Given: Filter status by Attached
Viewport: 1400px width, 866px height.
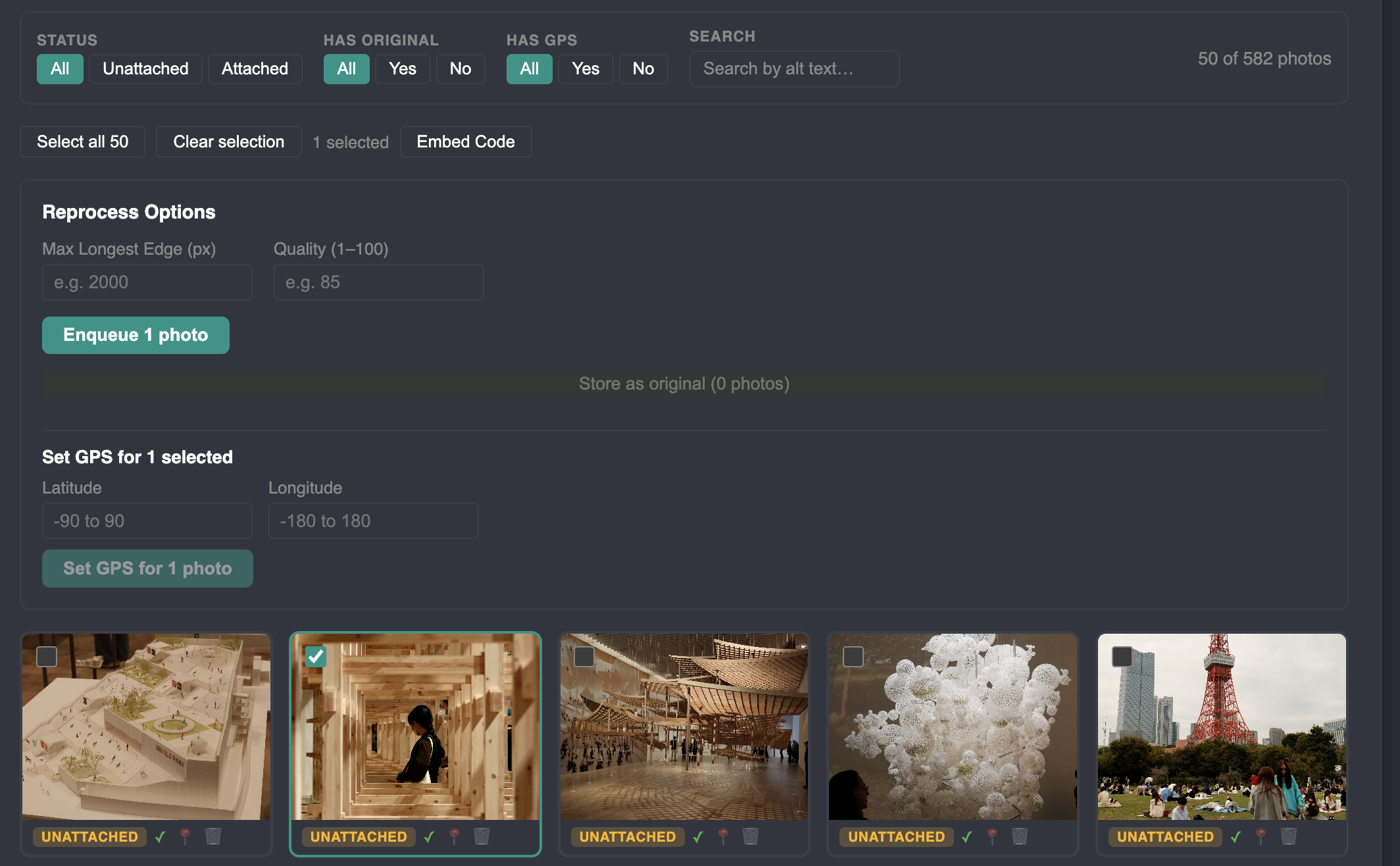Looking at the screenshot, I should (x=255, y=68).
